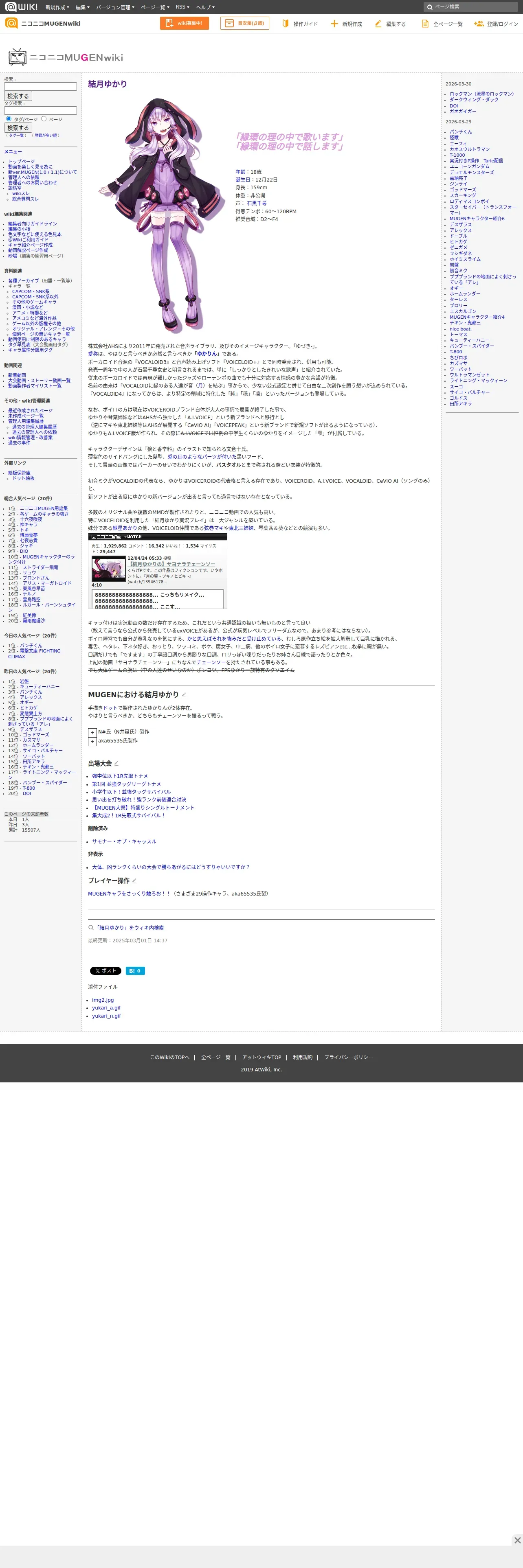This screenshot has height=1568, width=523.
Task: Select the ページ radio button
Action: point(44,119)
